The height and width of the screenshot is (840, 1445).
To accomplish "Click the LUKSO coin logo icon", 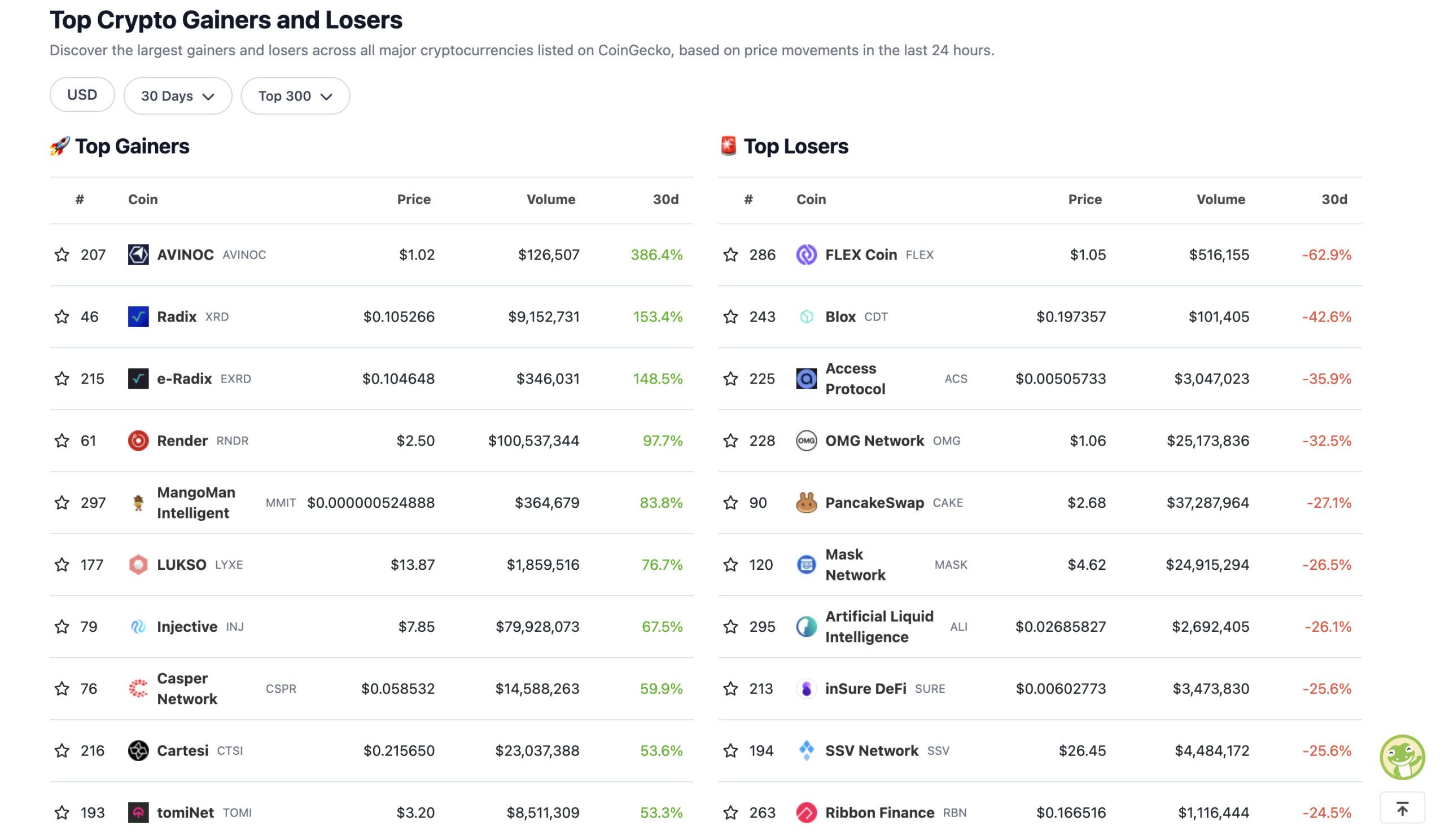I will point(138,564).
